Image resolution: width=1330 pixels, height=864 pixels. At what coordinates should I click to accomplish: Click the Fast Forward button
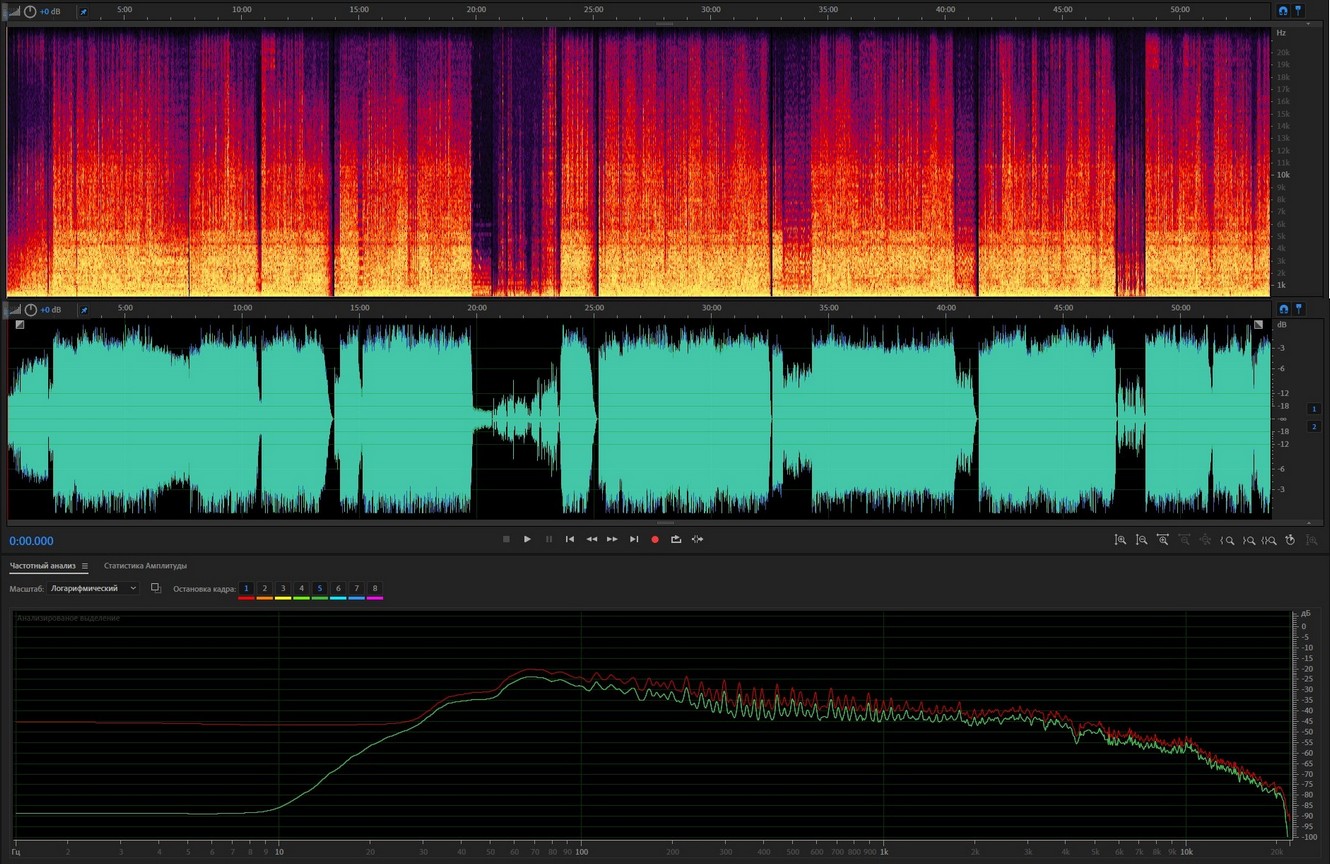tap(612, 539)
